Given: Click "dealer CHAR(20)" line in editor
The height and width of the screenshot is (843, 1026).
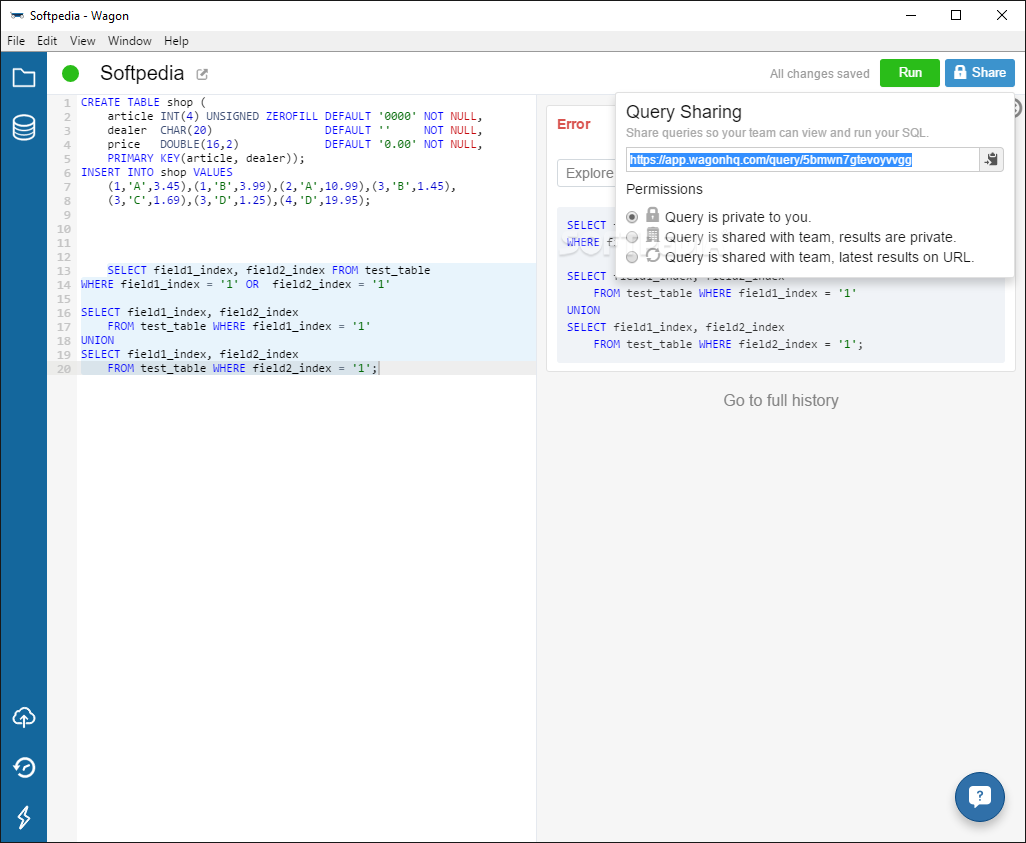Looking at the screenshot, I should coord(160,130).
